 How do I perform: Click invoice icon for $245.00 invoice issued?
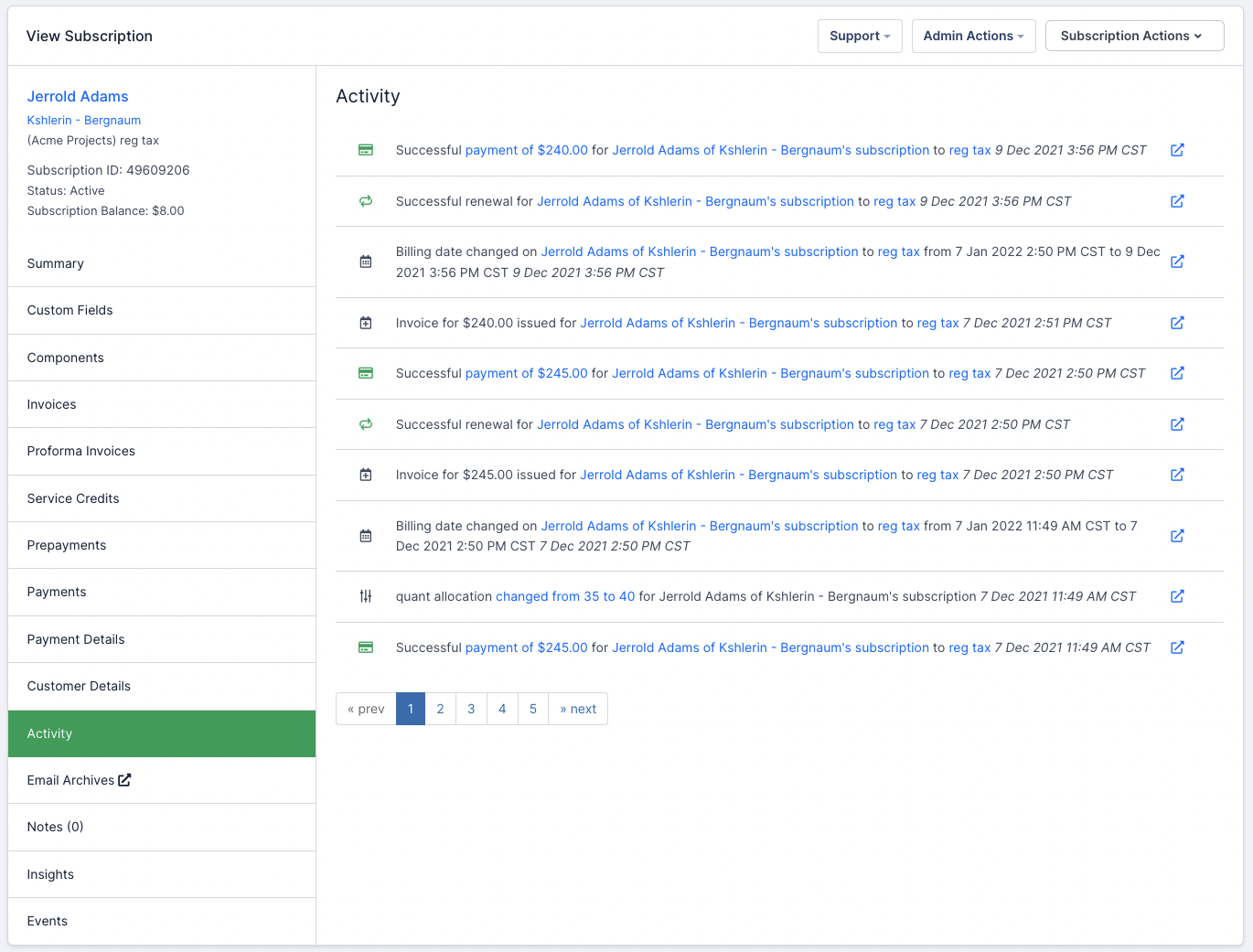click(x=366, y=475)
